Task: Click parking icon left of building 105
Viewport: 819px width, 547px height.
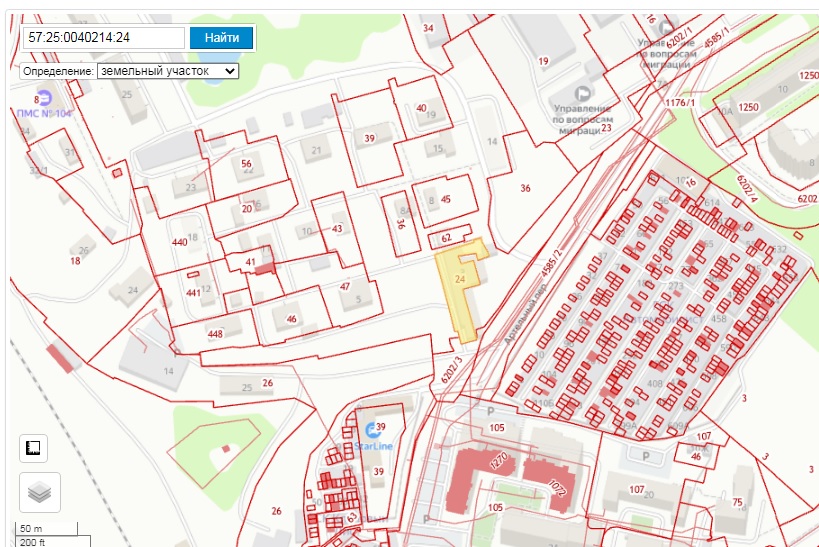Action: click(489, 411)
